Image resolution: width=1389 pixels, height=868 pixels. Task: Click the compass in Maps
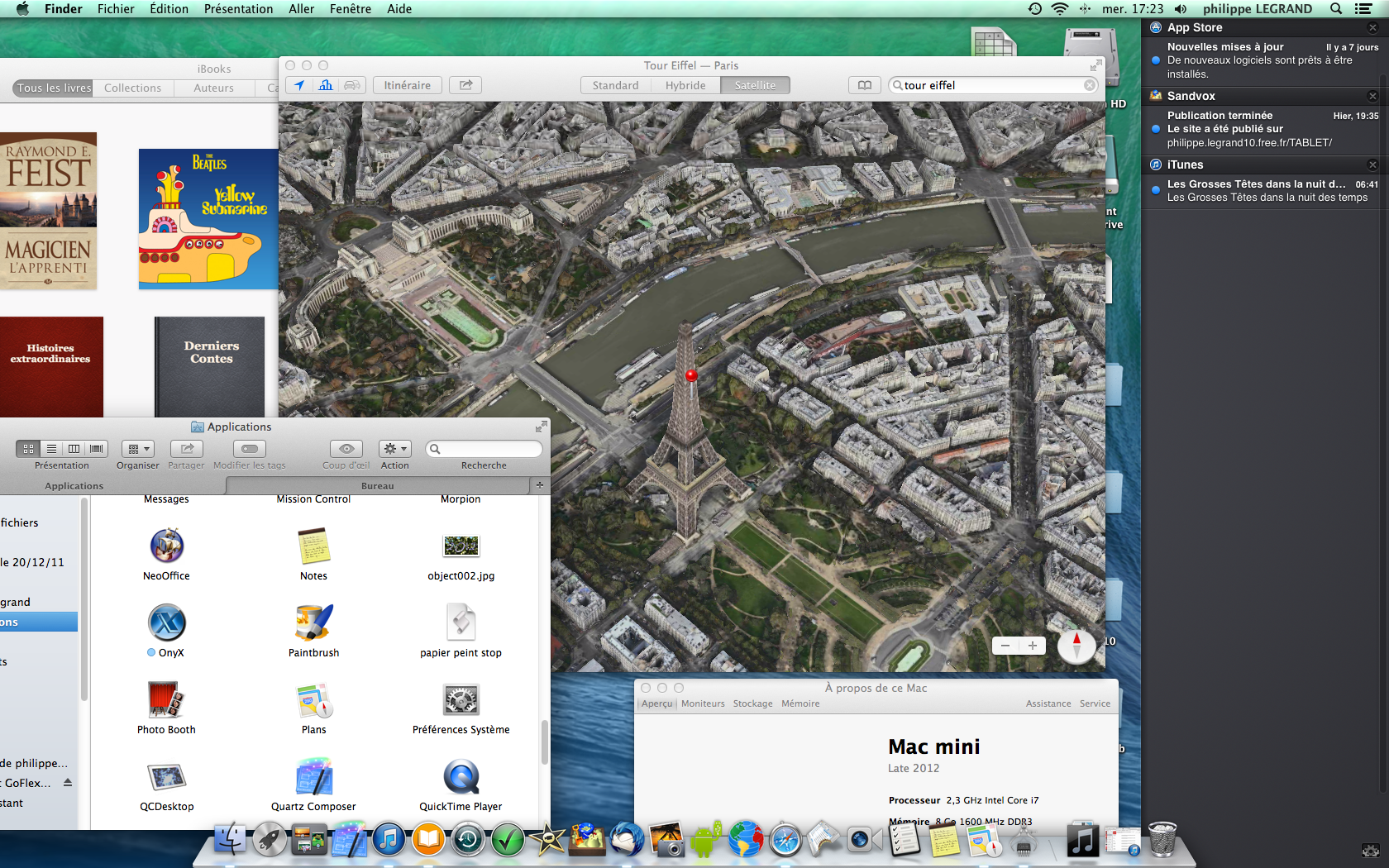coord(1076,645)
